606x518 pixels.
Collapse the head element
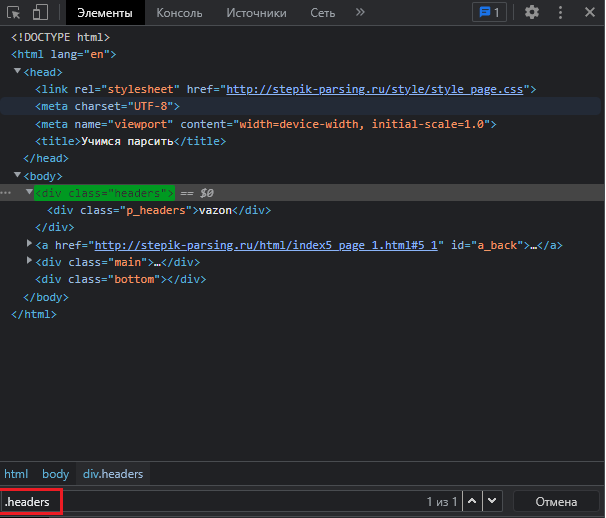point(18,72)
